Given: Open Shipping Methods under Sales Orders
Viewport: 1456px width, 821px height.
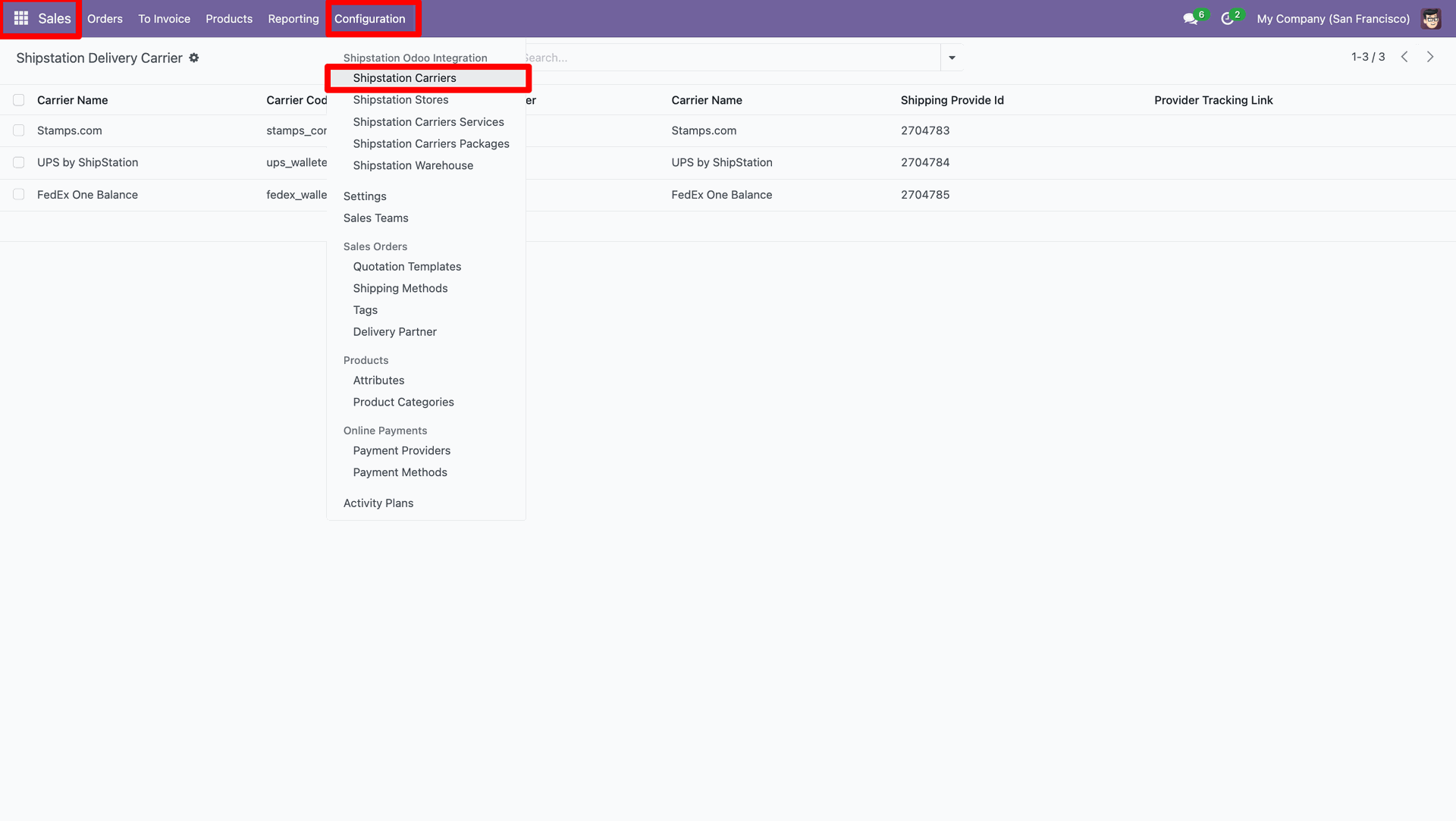Looking at the screenshot, I should 400,288.
